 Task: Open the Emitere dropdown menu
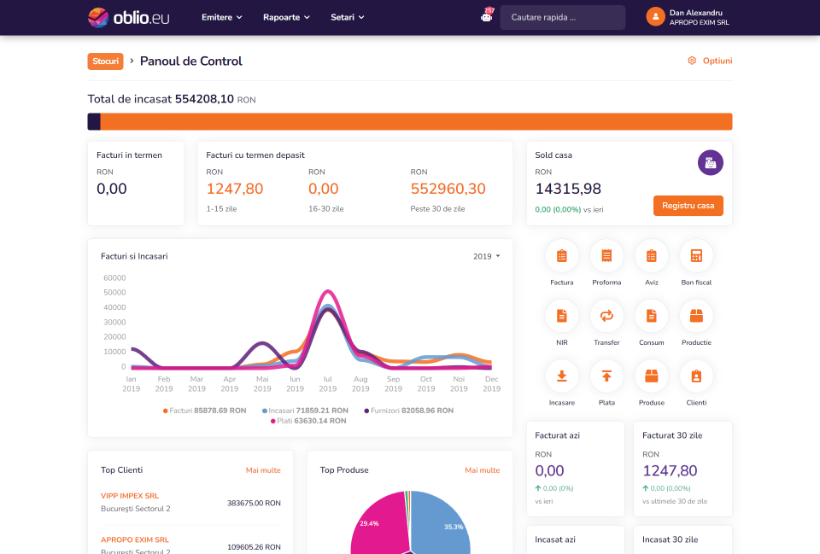point(222,17)
